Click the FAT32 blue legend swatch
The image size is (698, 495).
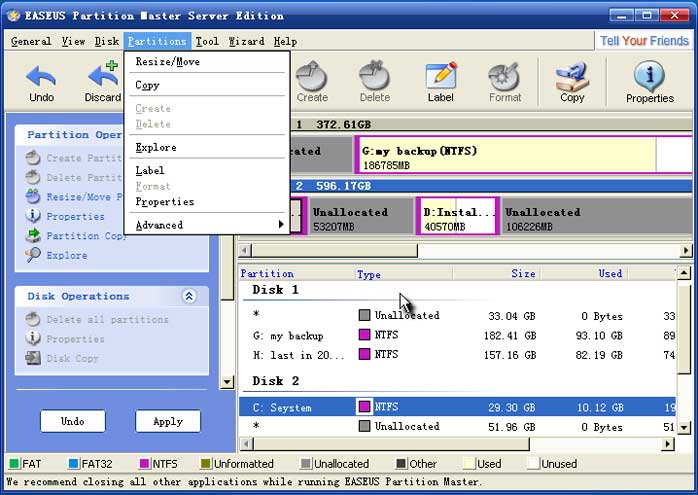(x=73, y=464)
